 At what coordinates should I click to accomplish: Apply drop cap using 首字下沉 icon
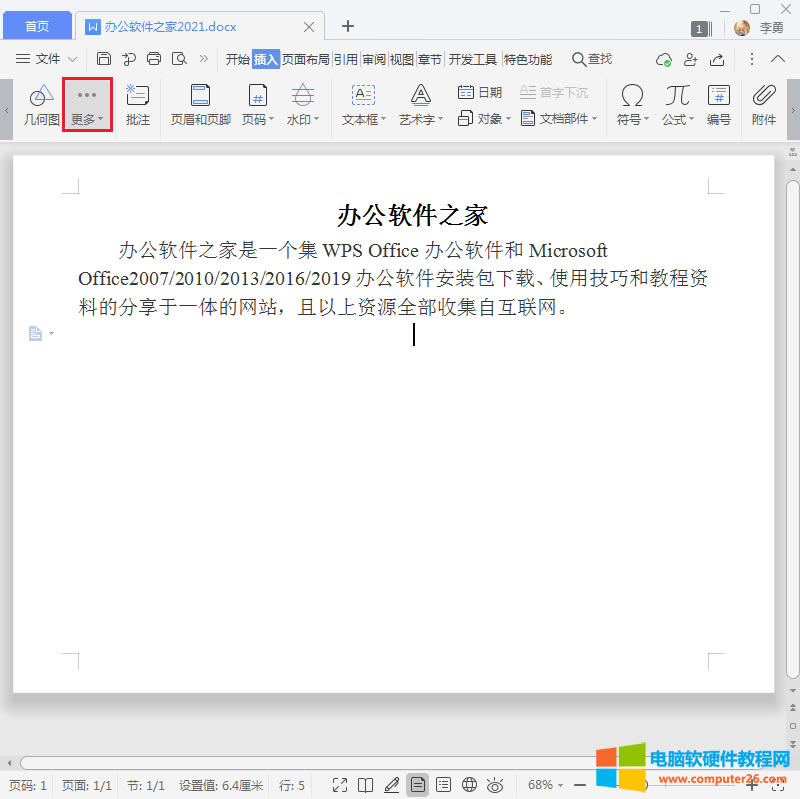556,91
